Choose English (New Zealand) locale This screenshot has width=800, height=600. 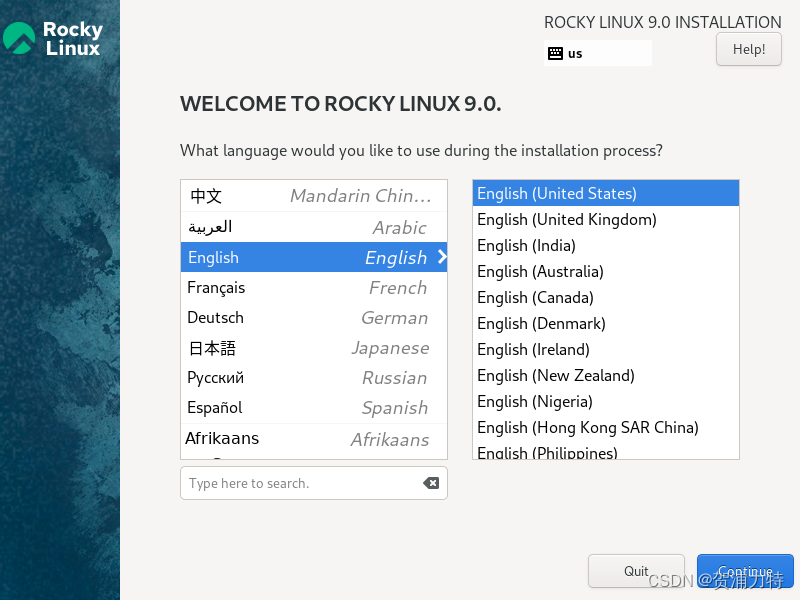tap(606, 376)
